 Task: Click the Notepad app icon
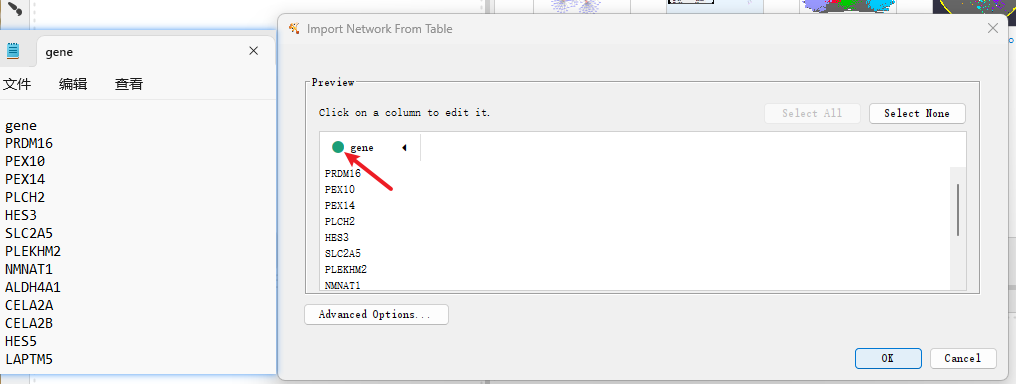12,51
